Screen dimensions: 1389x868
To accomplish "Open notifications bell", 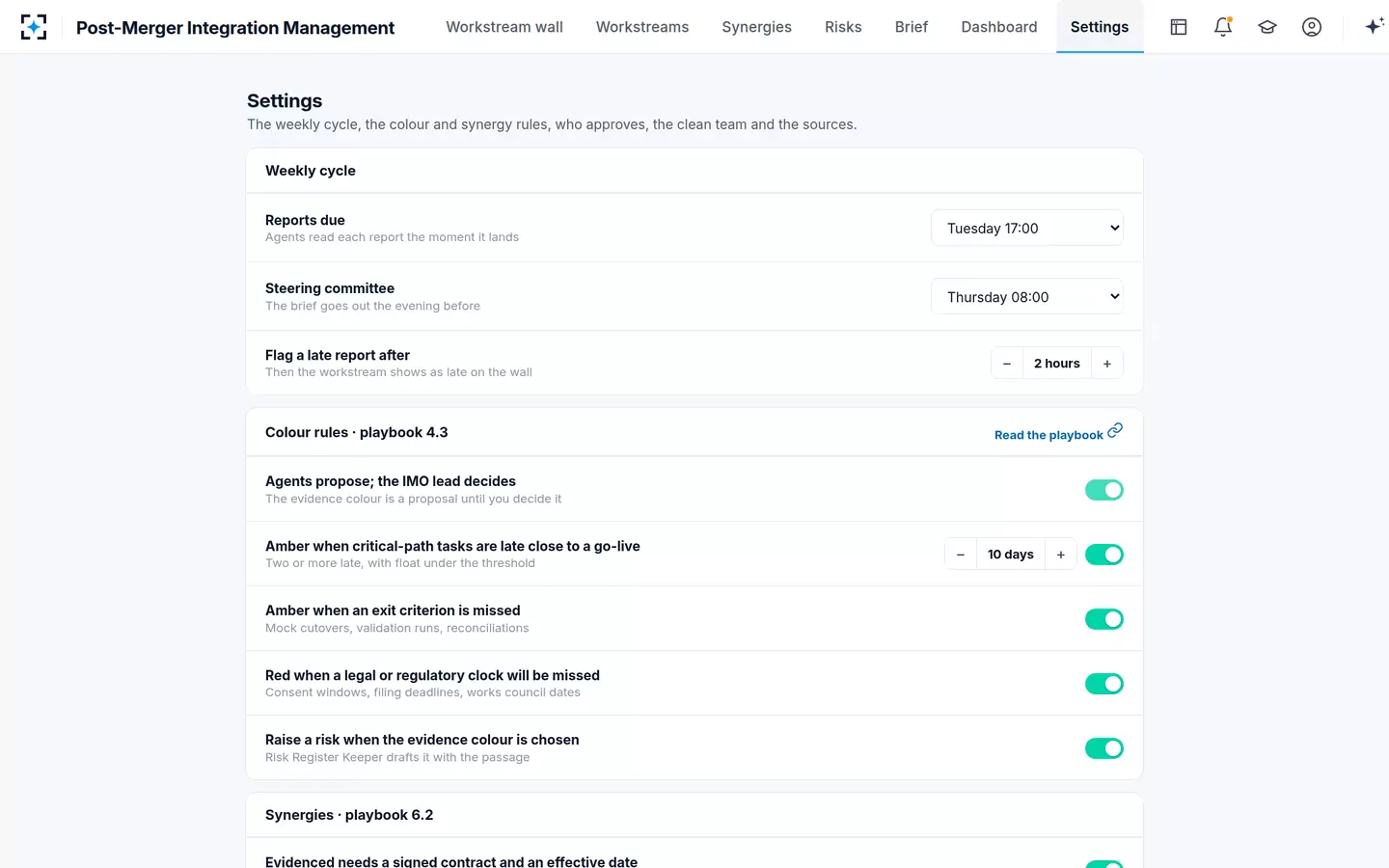I will pyautogui.click(x=1223, y=27).
